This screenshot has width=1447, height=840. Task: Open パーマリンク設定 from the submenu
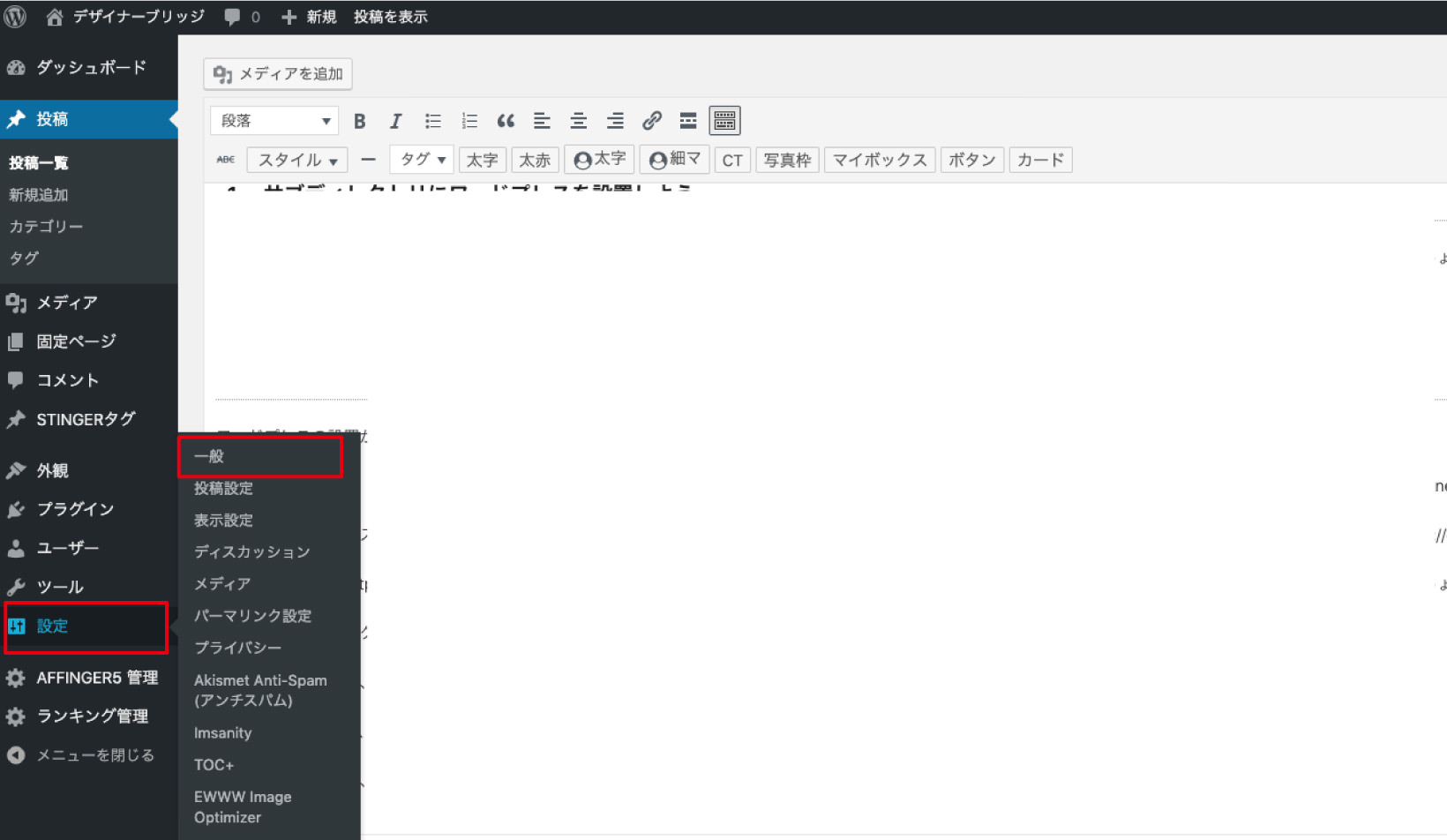coord(252,616)
